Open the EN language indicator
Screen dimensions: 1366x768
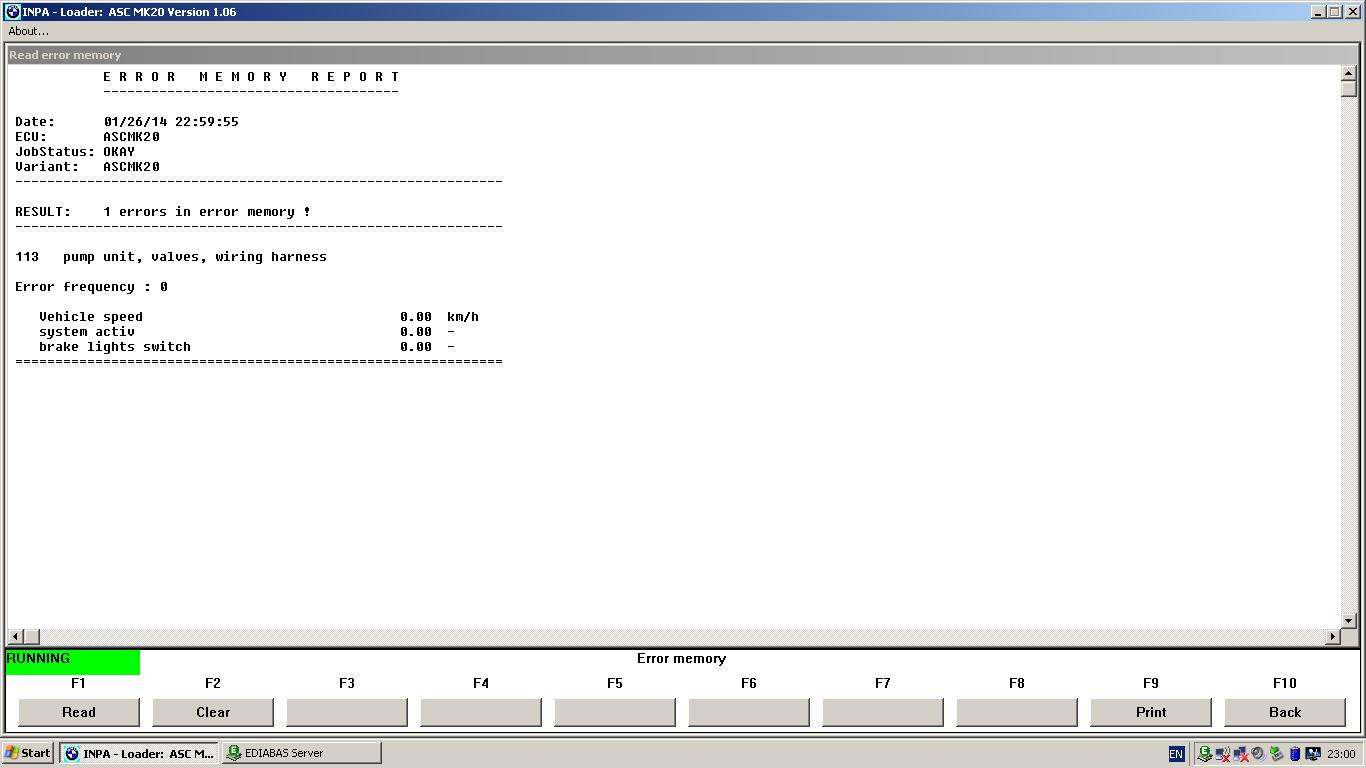coord(1176,754)
